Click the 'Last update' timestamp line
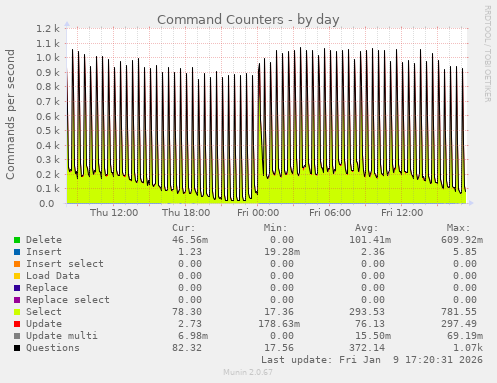 tap(372, 360)
